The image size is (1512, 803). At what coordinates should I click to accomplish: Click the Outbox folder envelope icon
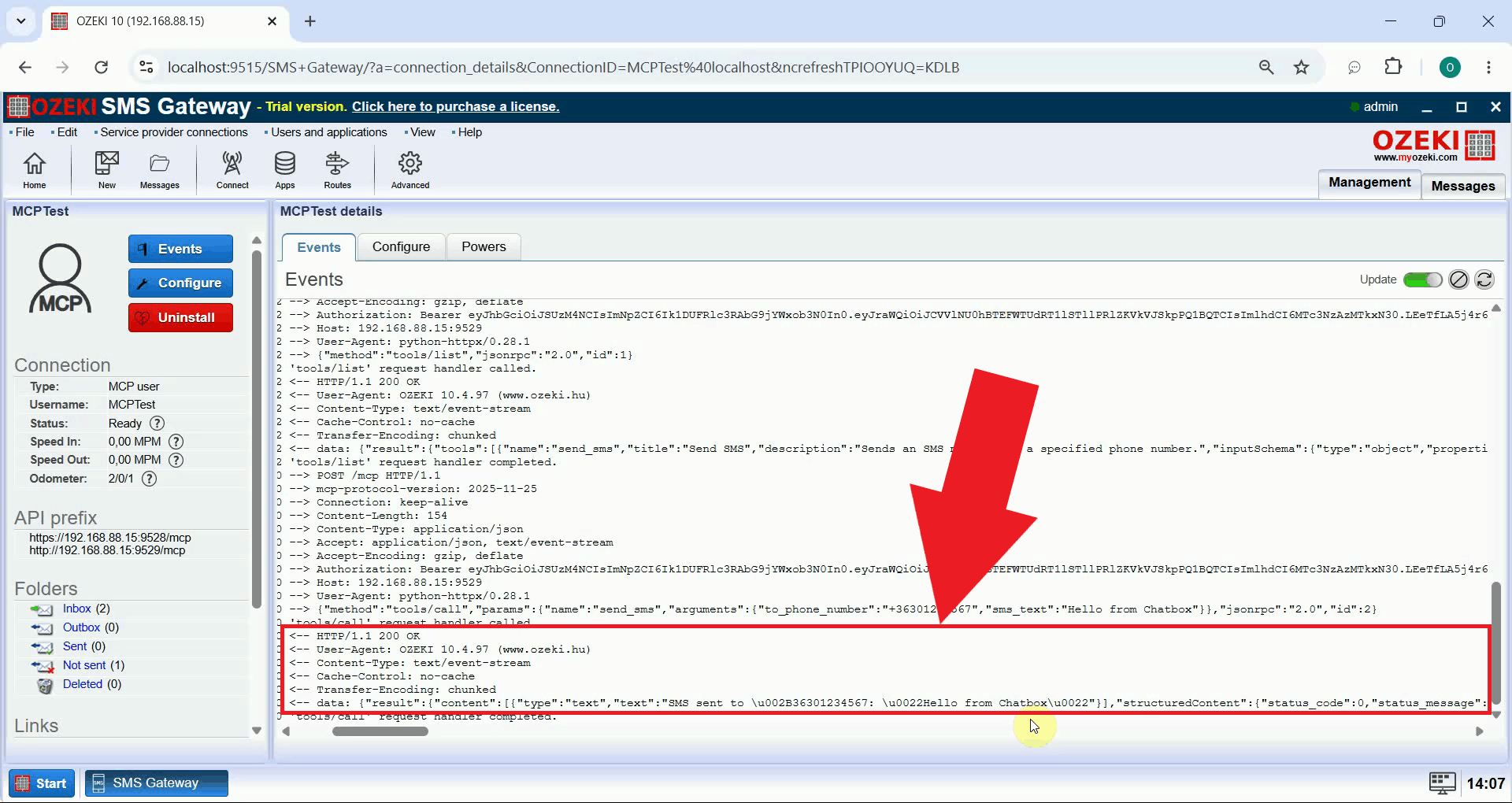(x=42, y=628)
